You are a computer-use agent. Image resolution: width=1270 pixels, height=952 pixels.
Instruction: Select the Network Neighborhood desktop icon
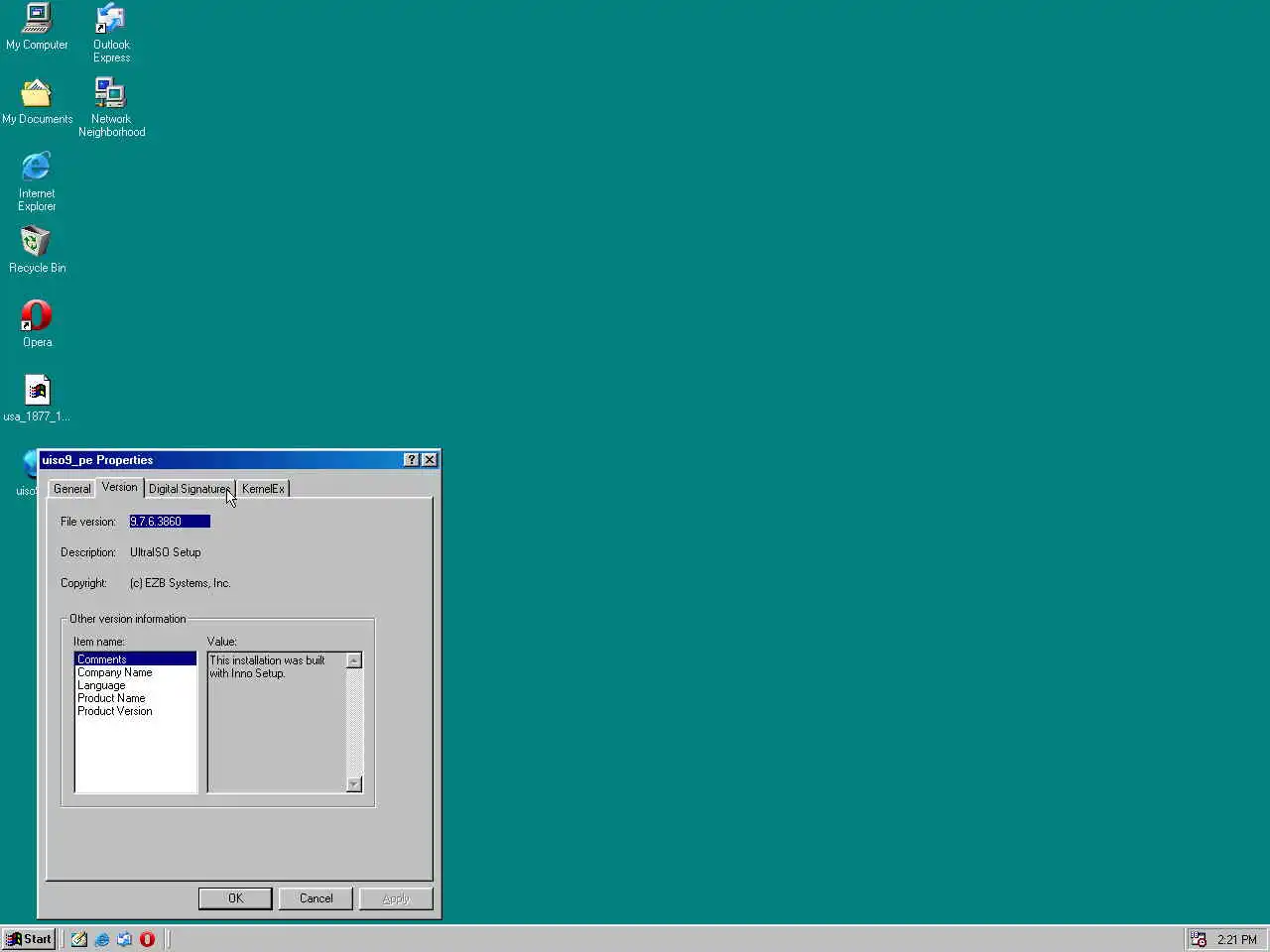(x=111, y=107)
